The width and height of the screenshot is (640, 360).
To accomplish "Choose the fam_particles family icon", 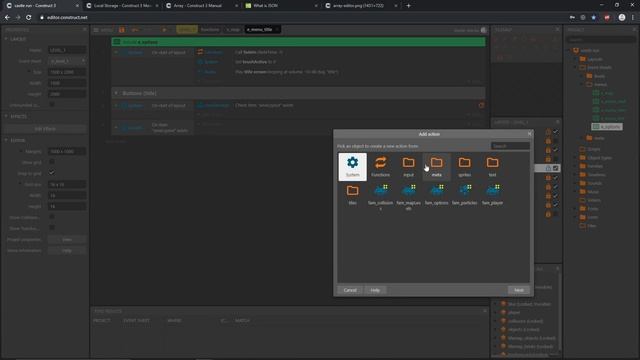I will tap(464, 195).
